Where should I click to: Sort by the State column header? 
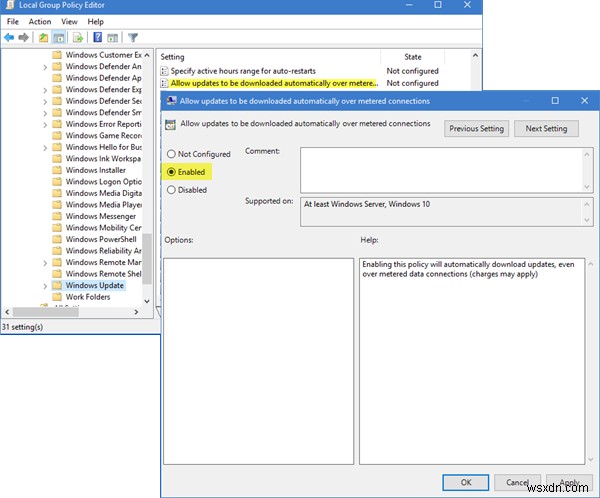click(x=412, y=57)
